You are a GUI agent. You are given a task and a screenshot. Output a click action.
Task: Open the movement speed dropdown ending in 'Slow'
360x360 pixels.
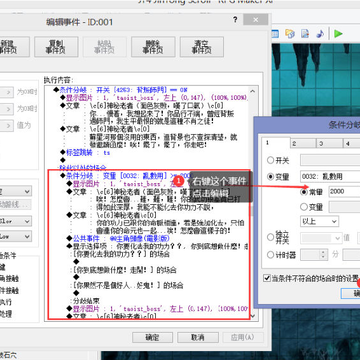[x=16, y=221]
